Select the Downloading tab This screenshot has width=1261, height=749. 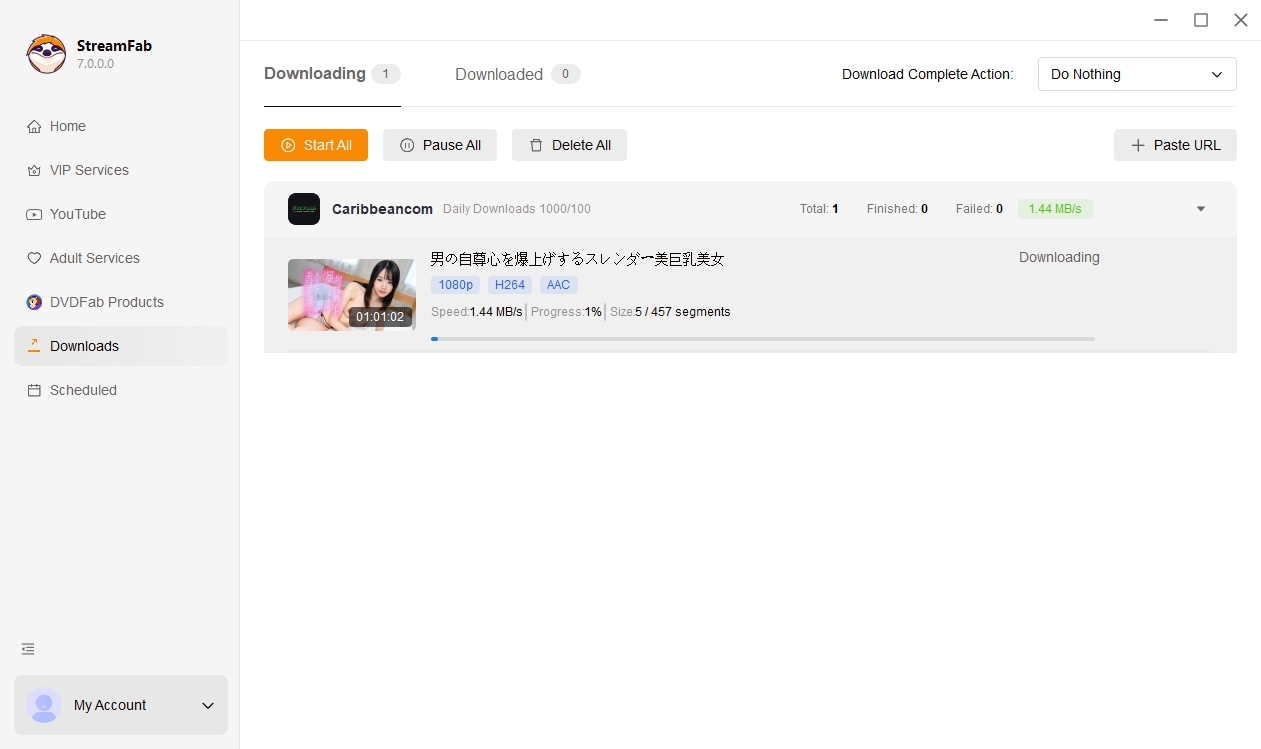(x=312, y=73)
